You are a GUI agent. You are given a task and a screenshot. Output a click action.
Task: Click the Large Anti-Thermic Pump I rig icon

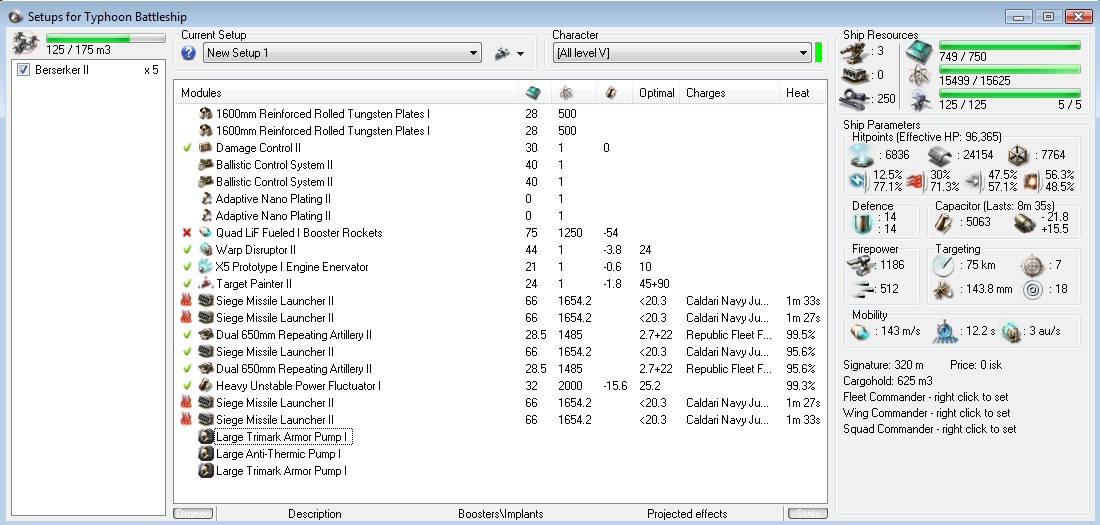tap(206, 454)
